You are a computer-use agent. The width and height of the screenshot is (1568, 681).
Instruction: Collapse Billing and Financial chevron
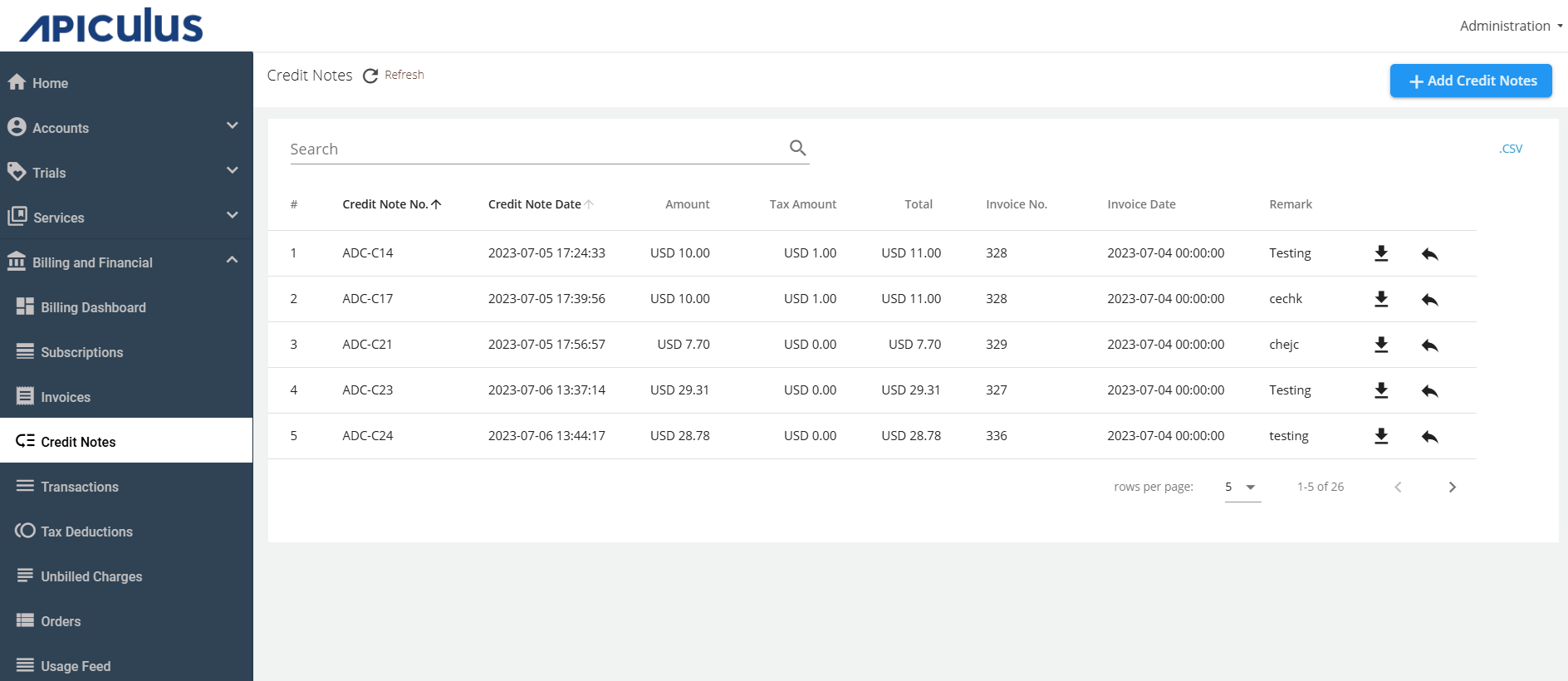pyautogui.click(x=233, y=260)
